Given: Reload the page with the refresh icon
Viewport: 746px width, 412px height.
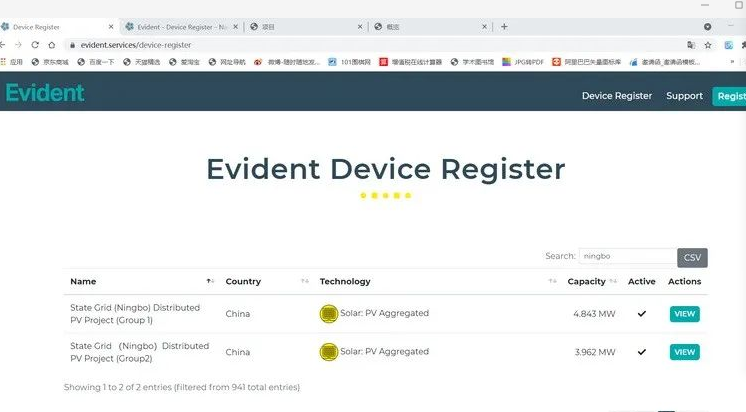Looking at the screenshot, I should click(37, 45).
